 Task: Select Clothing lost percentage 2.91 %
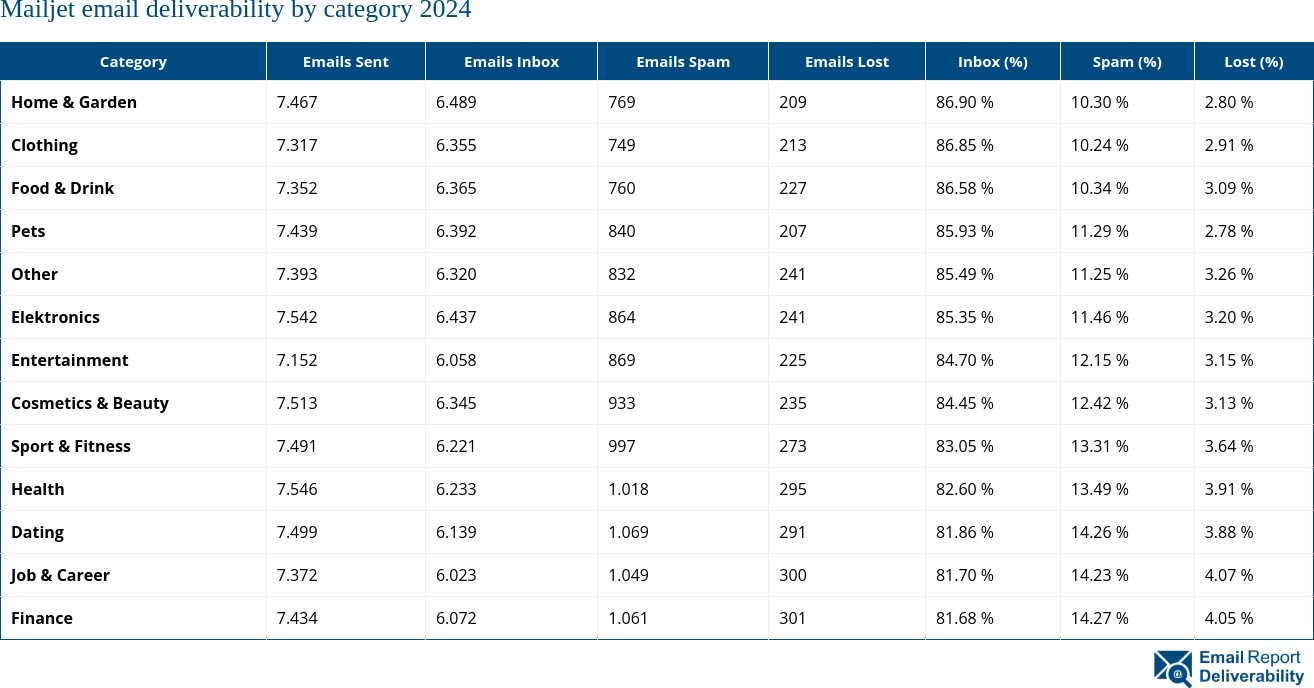pyautogui.click(x=1229, y=145)
